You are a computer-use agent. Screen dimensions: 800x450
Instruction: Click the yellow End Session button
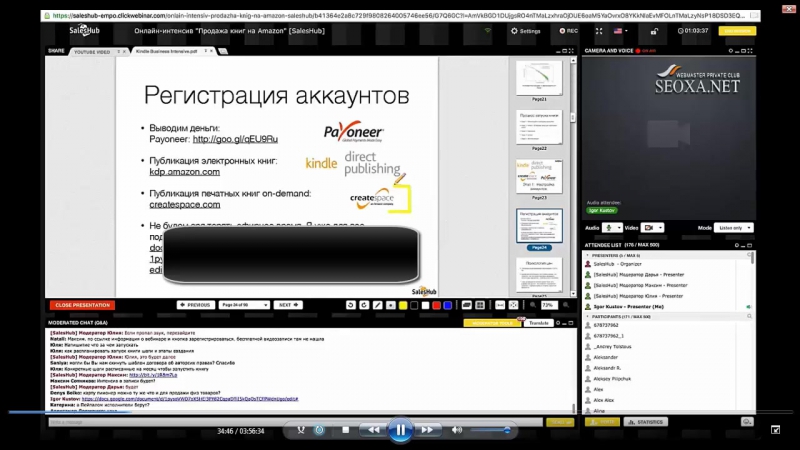(737, 31)
